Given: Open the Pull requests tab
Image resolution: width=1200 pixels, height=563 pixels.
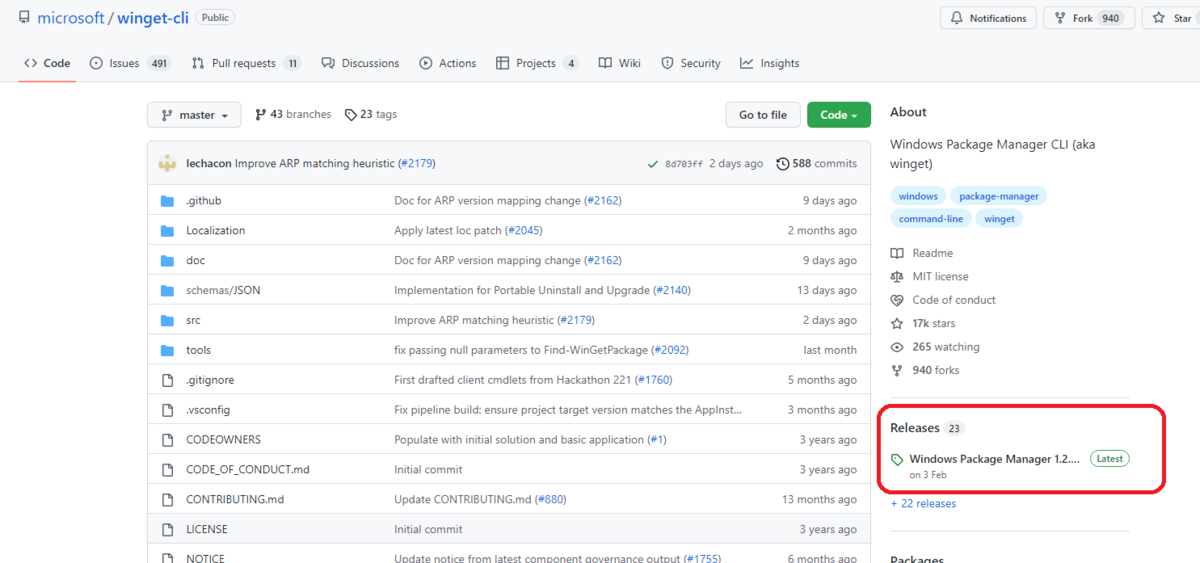Looking at the screenshot, I should pos(246,63).
